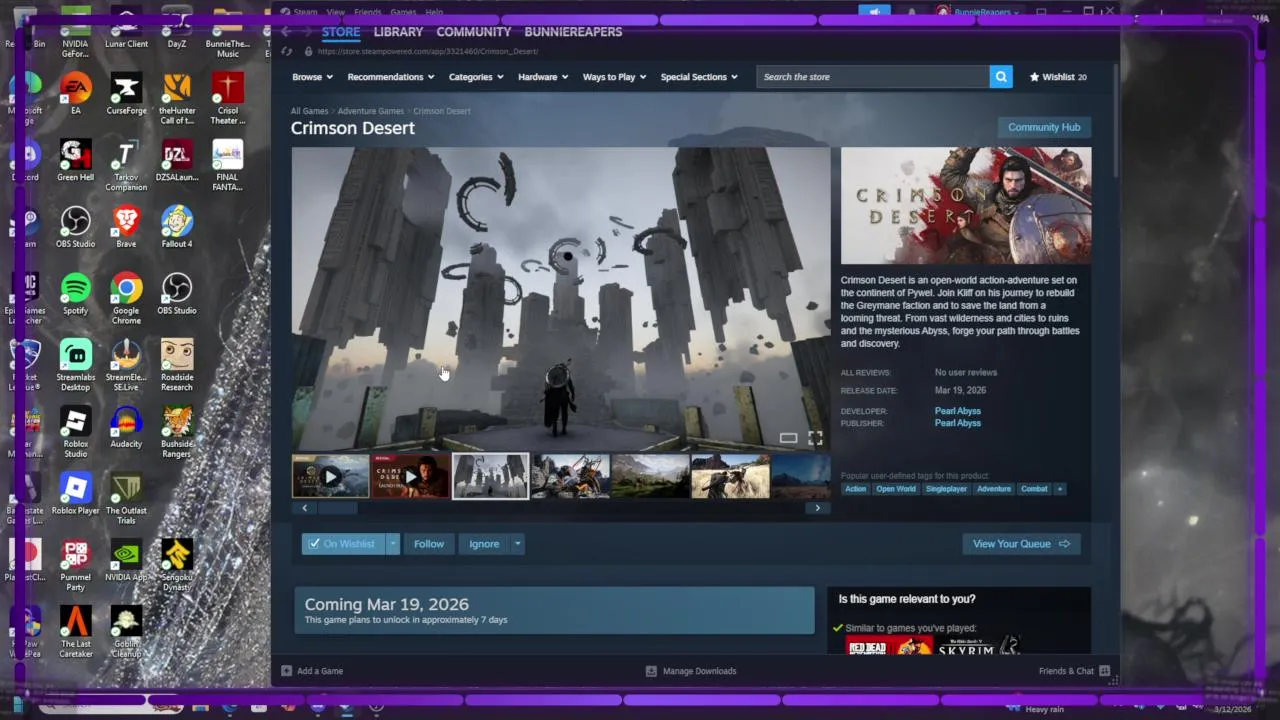
Task: Open the Wishlist 20 link
Action: [x=1058, y=77]
